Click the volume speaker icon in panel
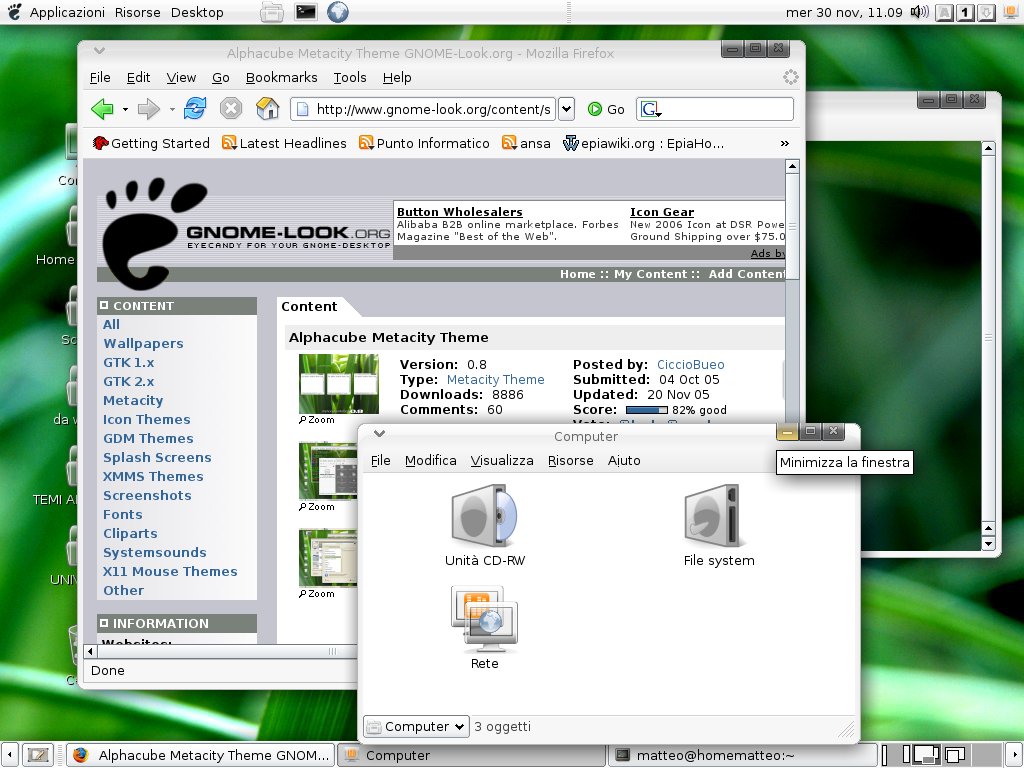This screenshot has width=1024, height=768. (920, 12)
